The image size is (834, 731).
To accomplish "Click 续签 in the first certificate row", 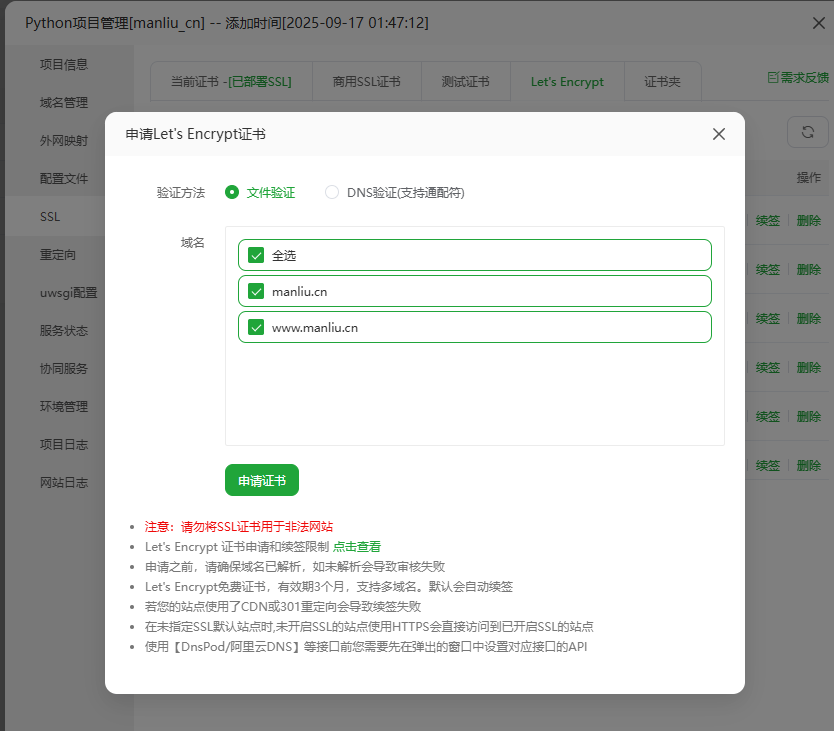I will click(x=768, y=221).
